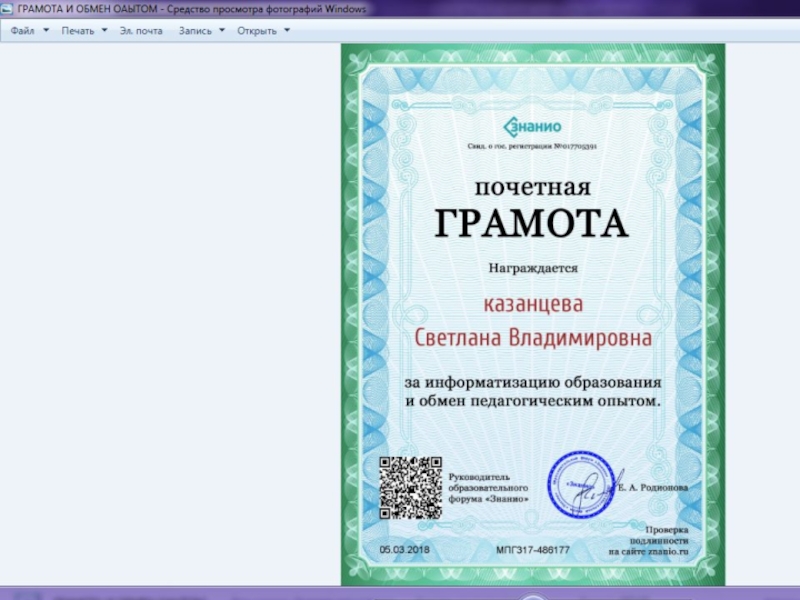
Task: Open the Открыть menu
Action: tap(257, 31)
